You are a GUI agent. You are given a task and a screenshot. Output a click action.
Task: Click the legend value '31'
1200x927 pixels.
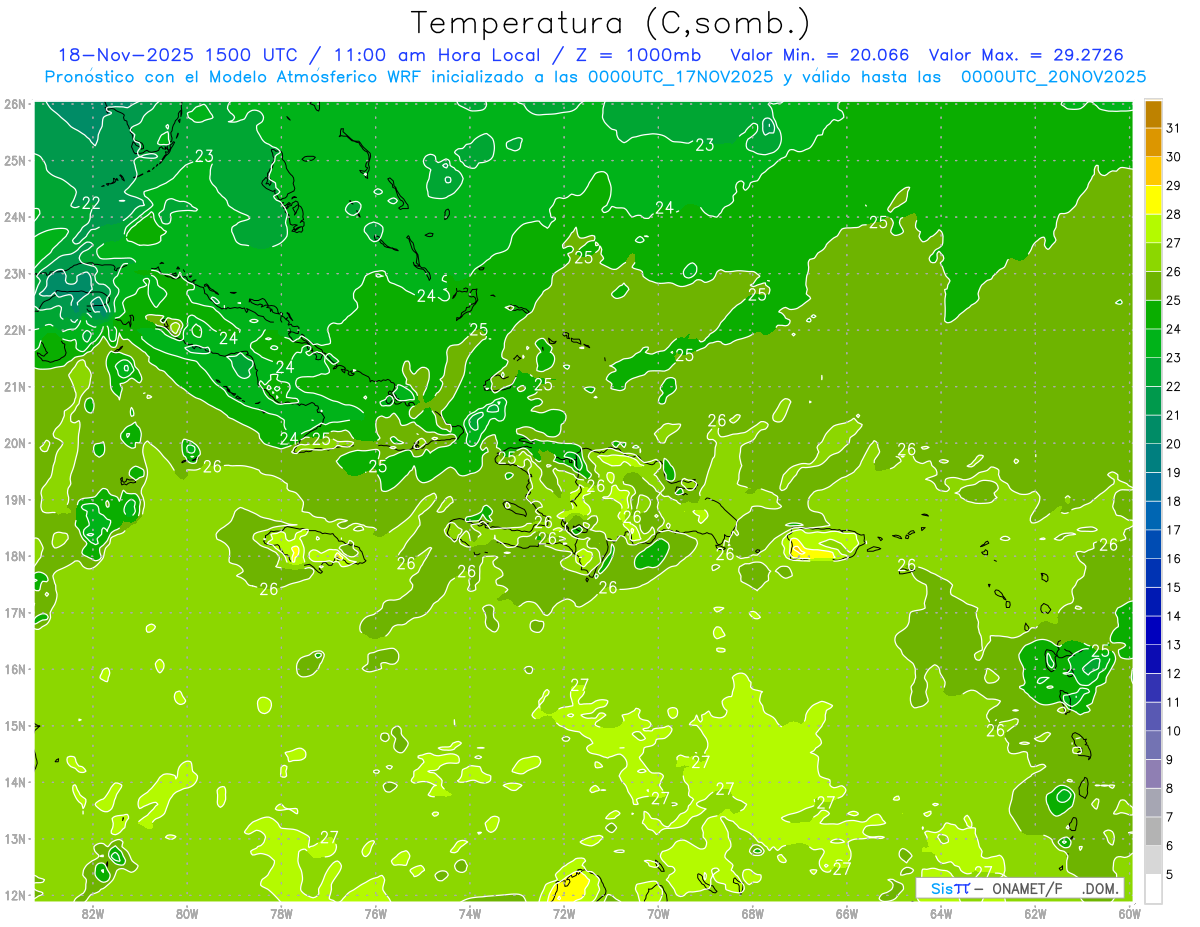coord(1173,128)
